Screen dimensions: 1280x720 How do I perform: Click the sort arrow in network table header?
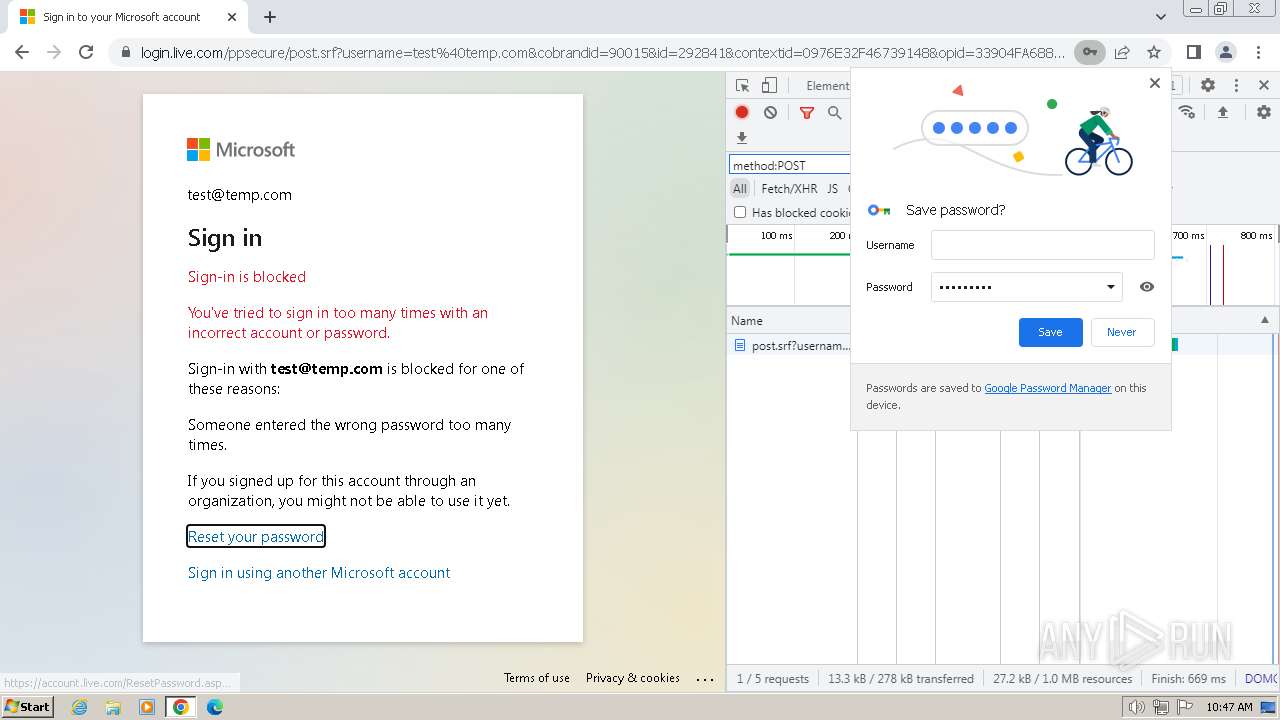coord(1264,320)
